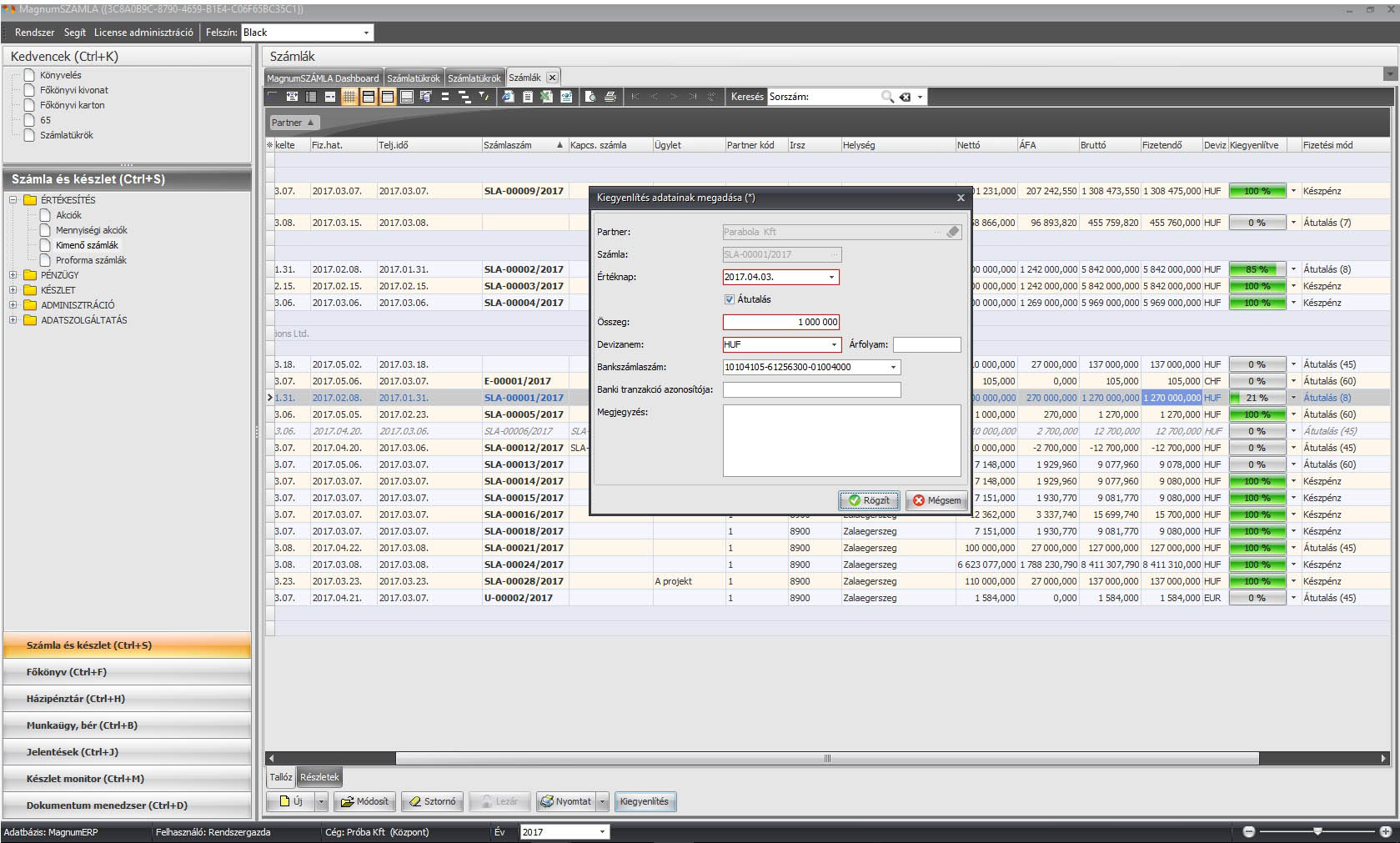The width and height of the screenshot is (1400, 843).
Task: Click the Összeg amount field
Action: pyautogui.click(x=780, y=322)
